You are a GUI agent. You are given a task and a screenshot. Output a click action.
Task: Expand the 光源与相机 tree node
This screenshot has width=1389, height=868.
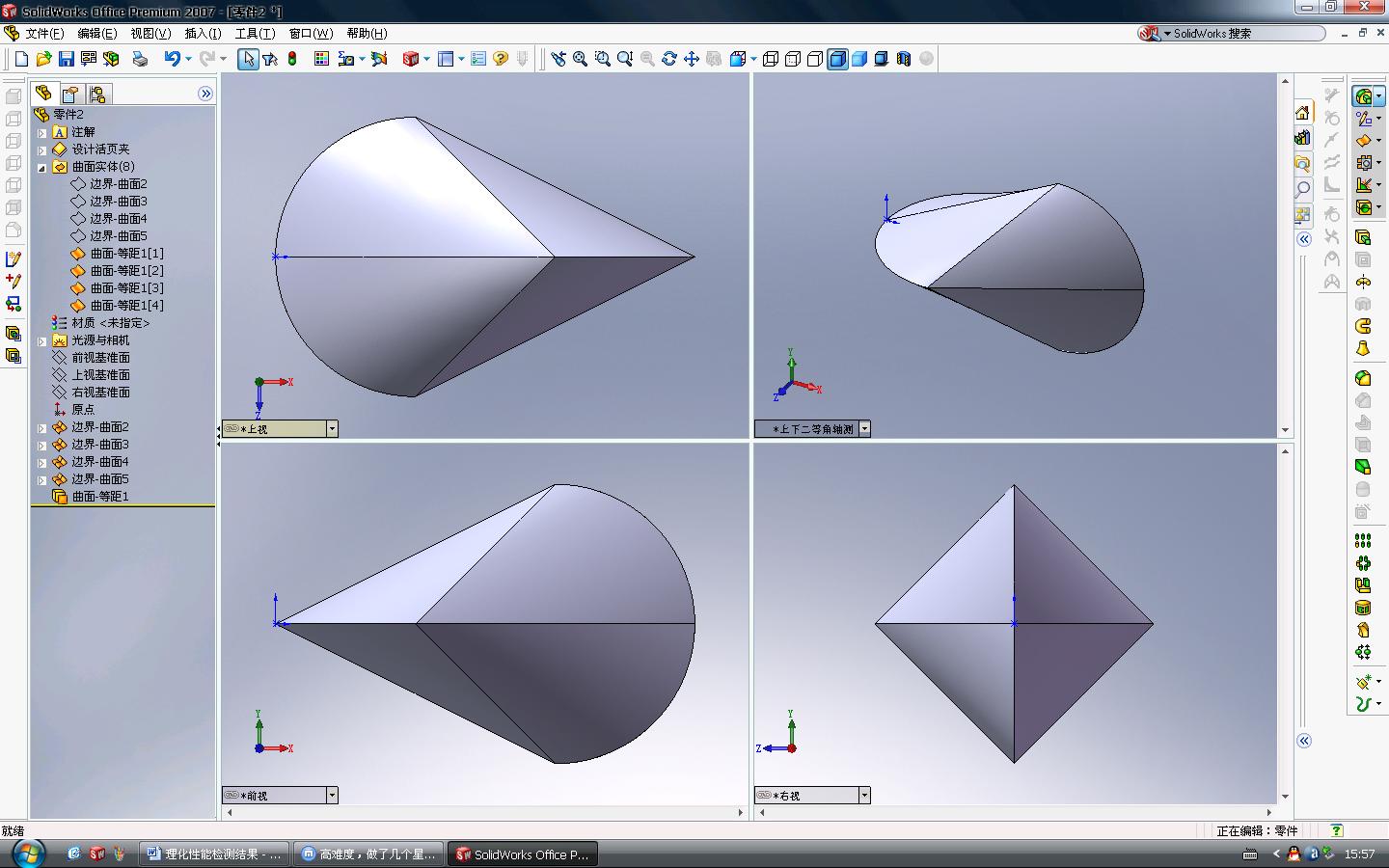click(x=42, y=341)
